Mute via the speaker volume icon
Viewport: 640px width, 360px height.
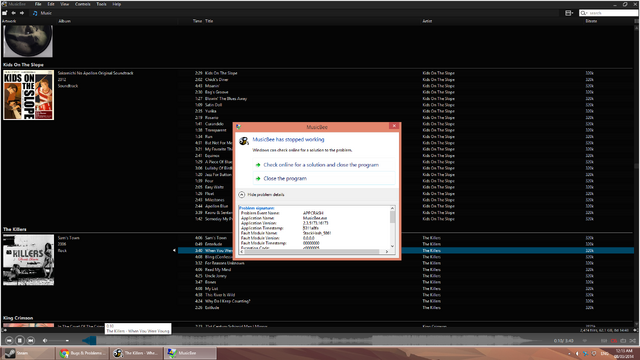tap(45, 340)
